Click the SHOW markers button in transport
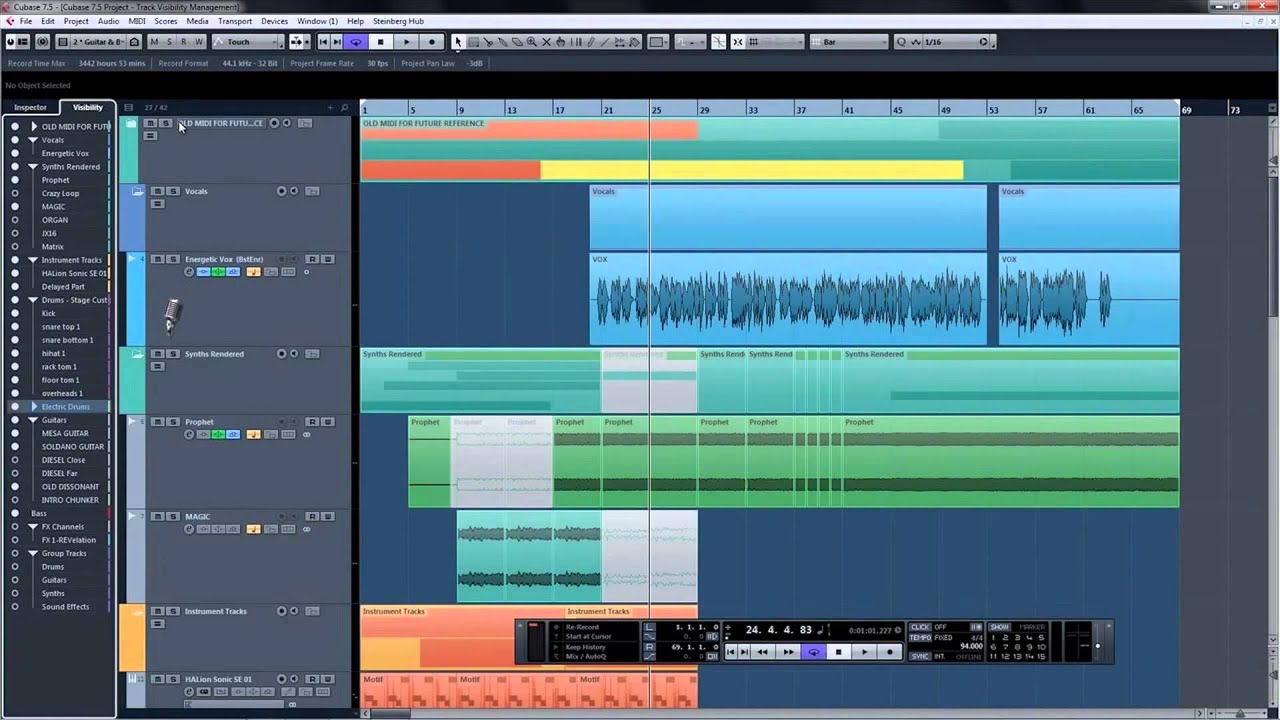The width and height of the screenshot is (1280, 720). 999,627
